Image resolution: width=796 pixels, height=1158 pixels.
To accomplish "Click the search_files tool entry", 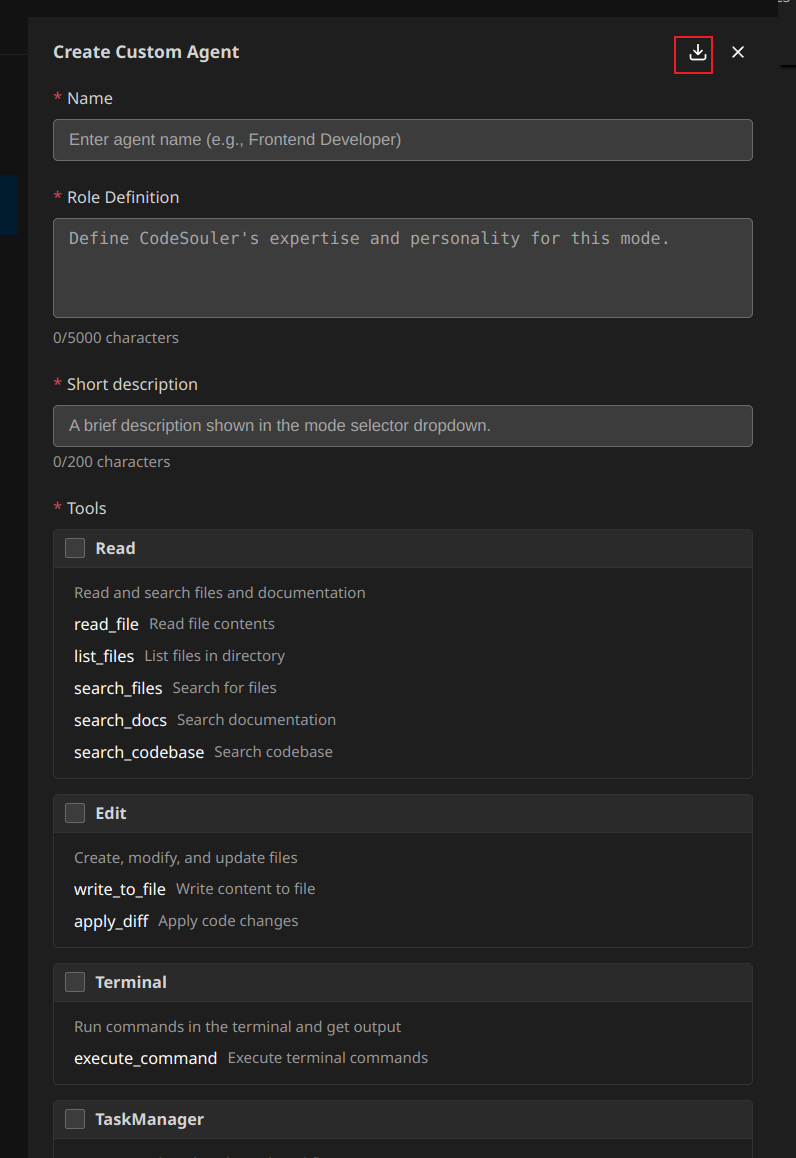I will click(x=118, y=688).
